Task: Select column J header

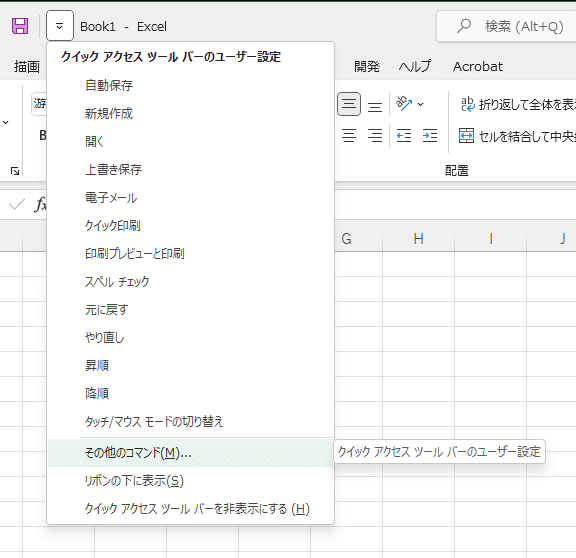Action: point(551,239)
